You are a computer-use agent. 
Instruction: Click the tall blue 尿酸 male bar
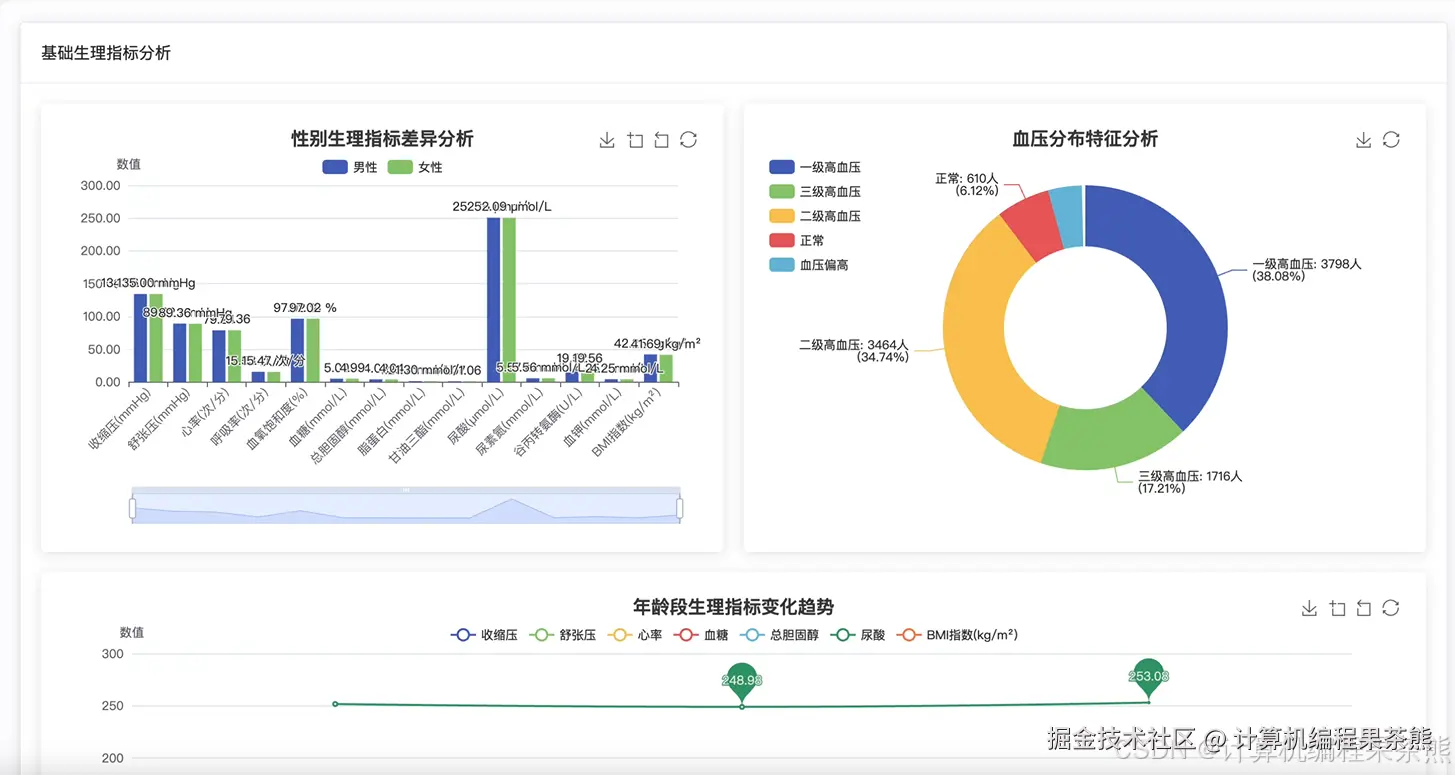tap(494, 300)
